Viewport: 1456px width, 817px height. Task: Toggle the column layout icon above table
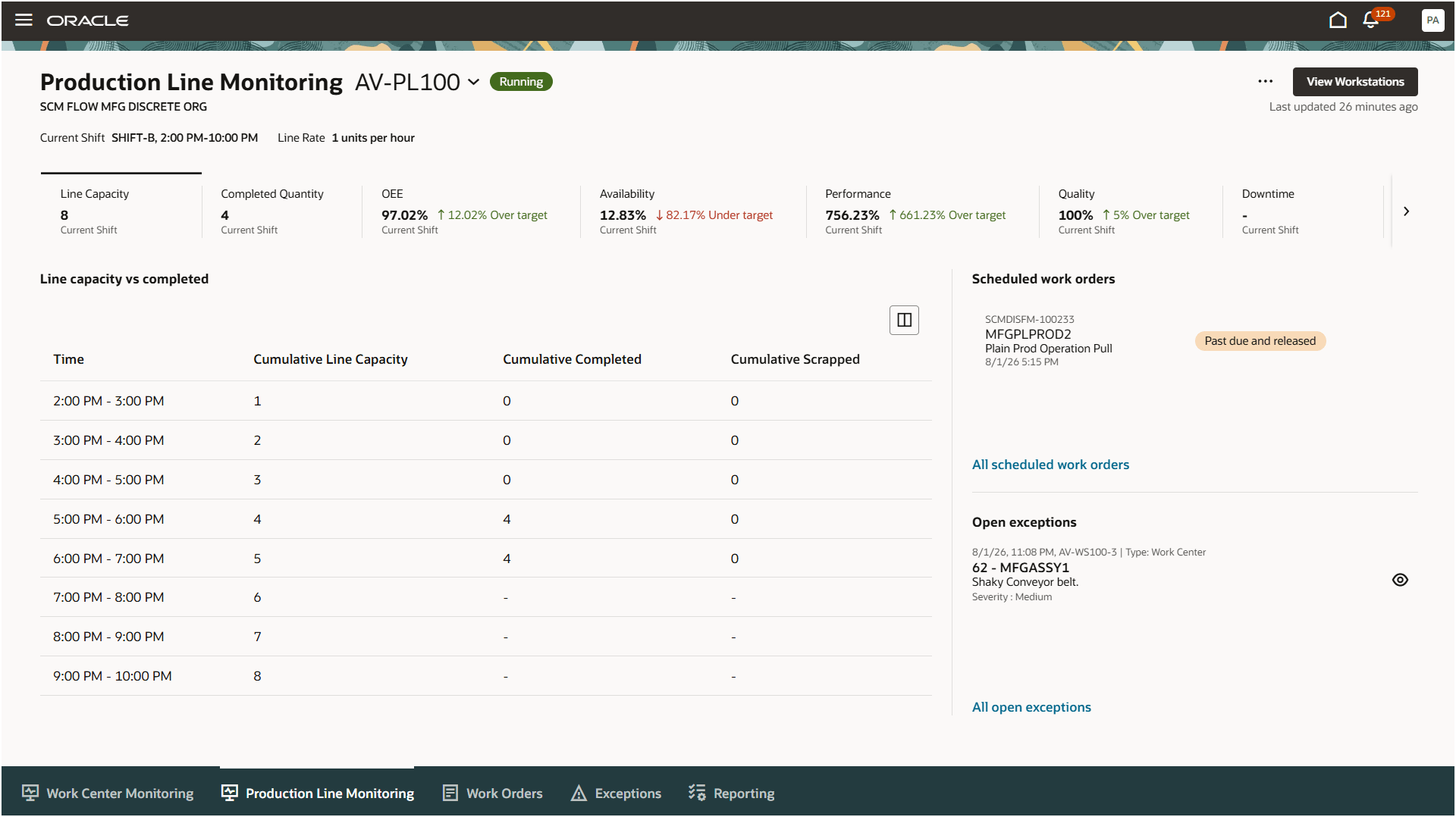pyautogui.click(x=904, y=320)
